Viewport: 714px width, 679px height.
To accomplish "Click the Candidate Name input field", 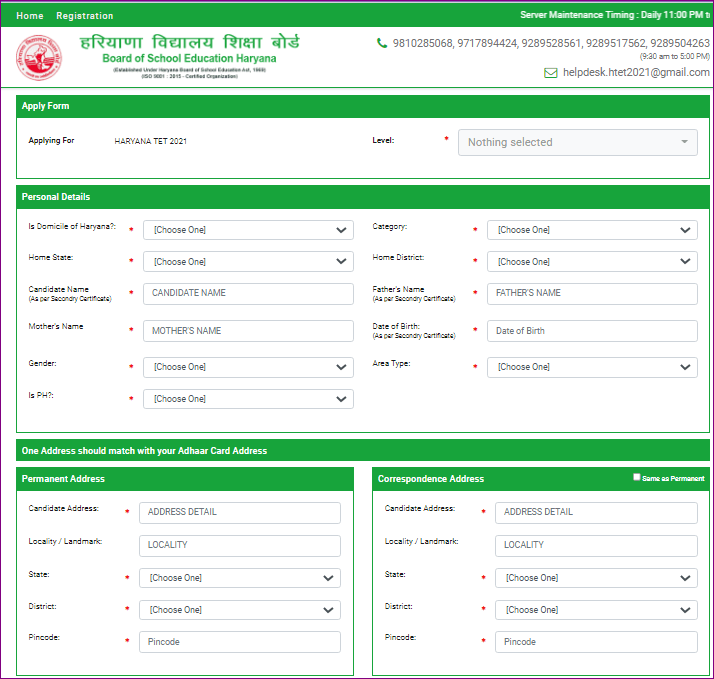I will [x=248, y=293].
